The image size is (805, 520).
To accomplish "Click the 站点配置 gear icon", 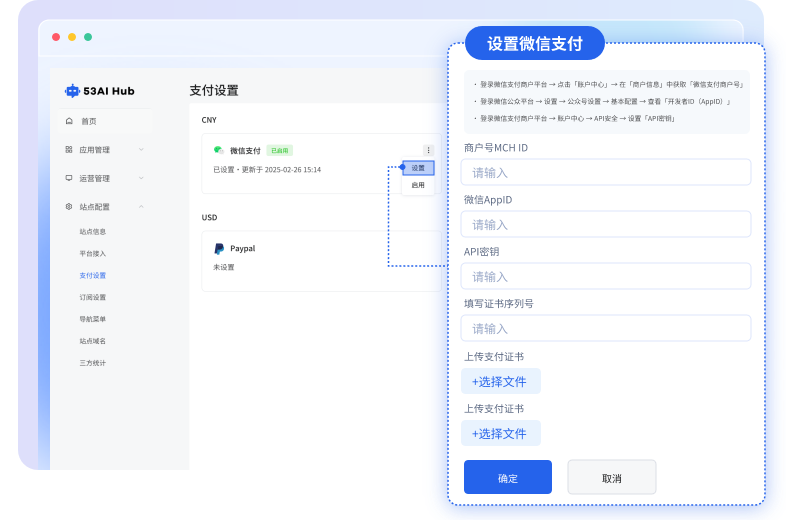I will point(69,206).
